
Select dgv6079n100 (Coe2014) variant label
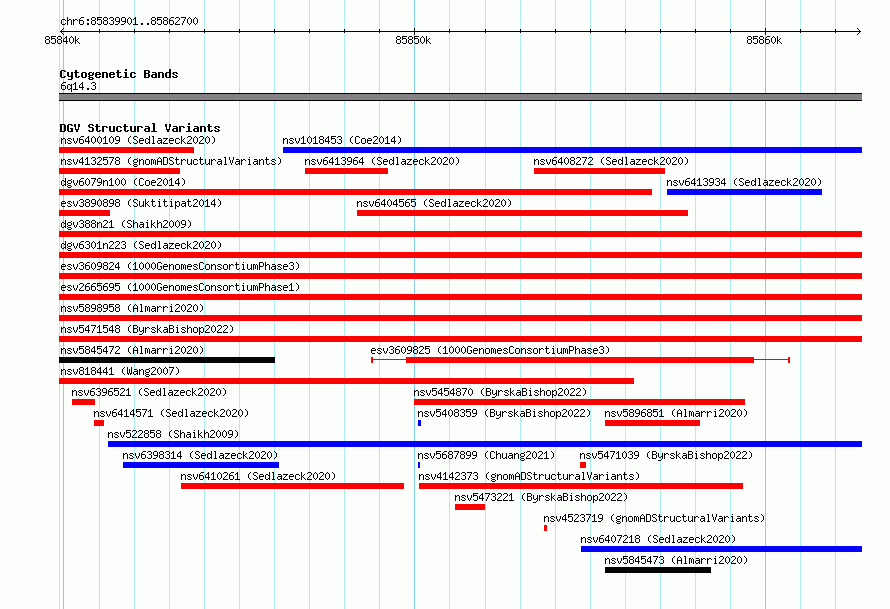tap(123, 182)
